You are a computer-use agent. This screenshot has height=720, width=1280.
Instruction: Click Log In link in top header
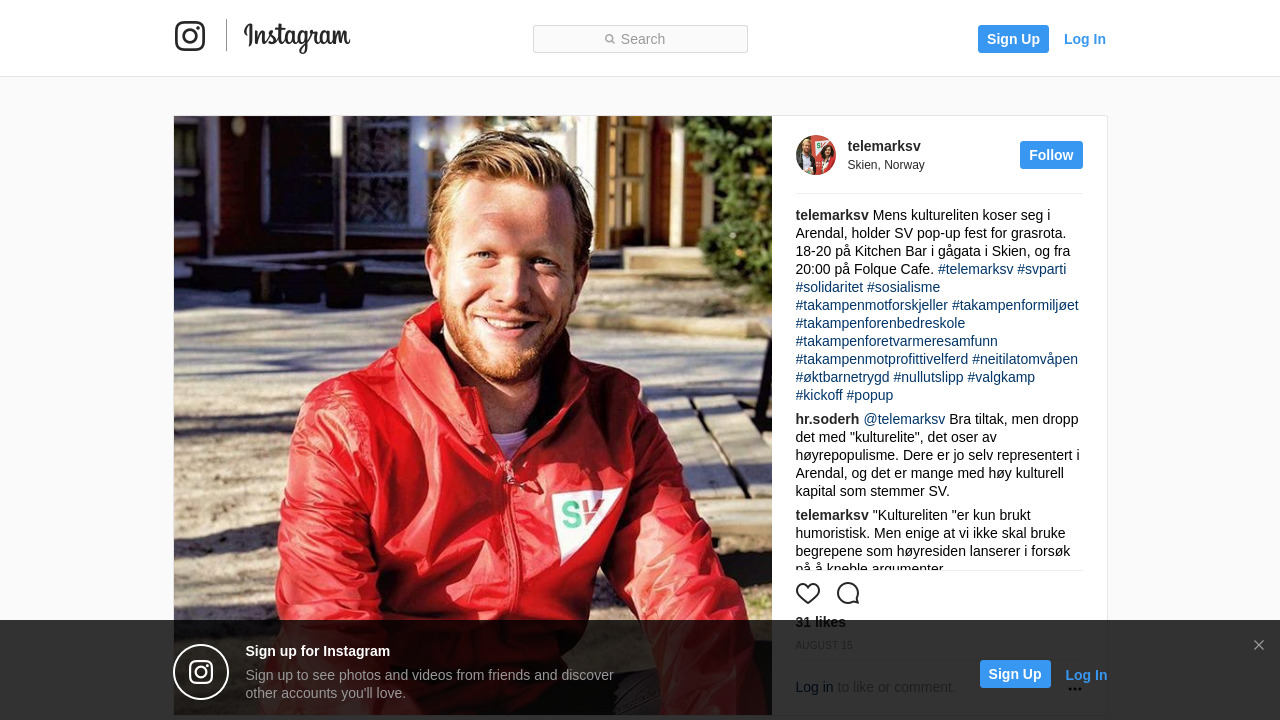tap(1085, 39)
